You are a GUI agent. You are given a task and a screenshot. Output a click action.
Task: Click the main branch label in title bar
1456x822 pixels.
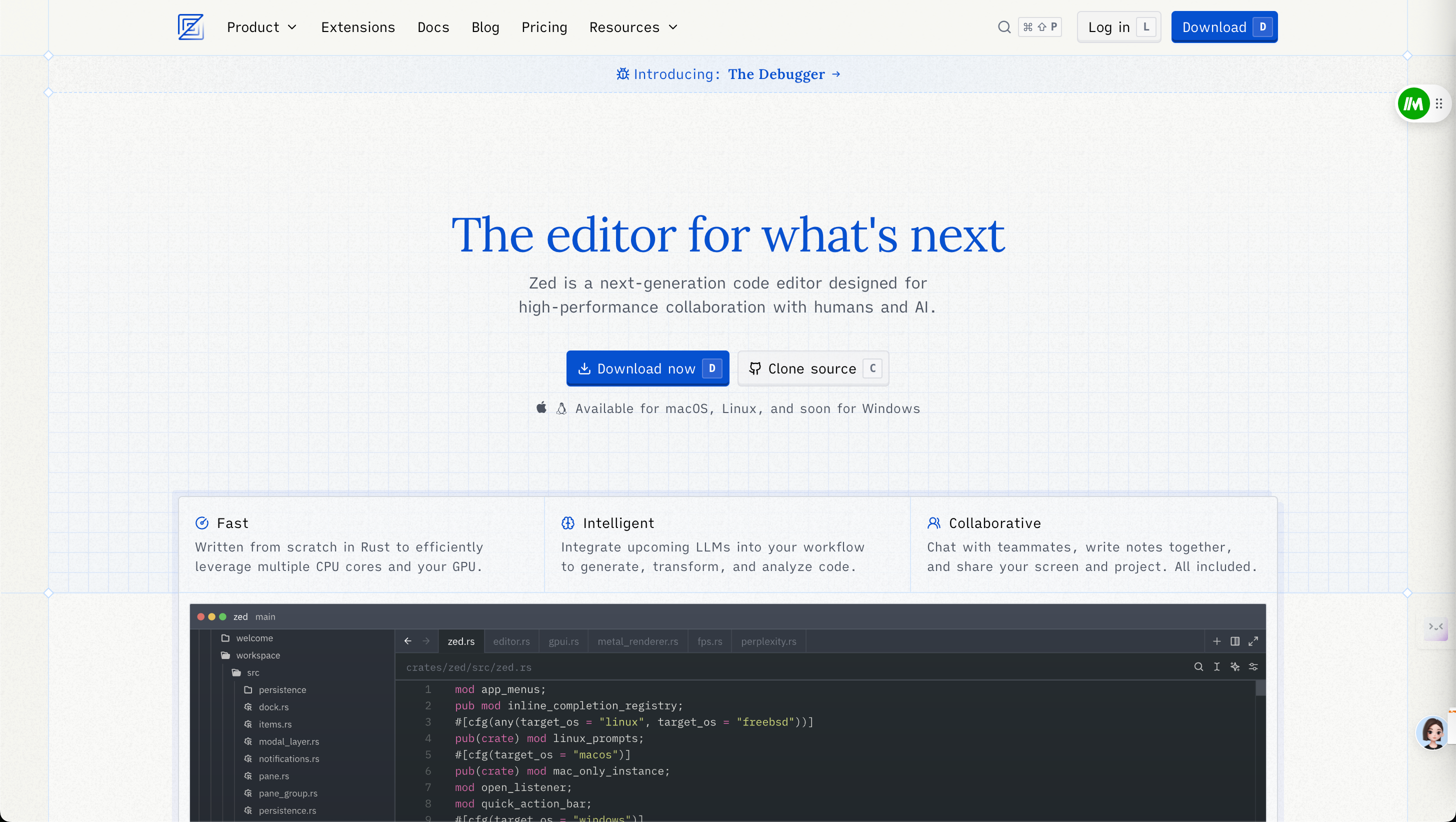265,617
